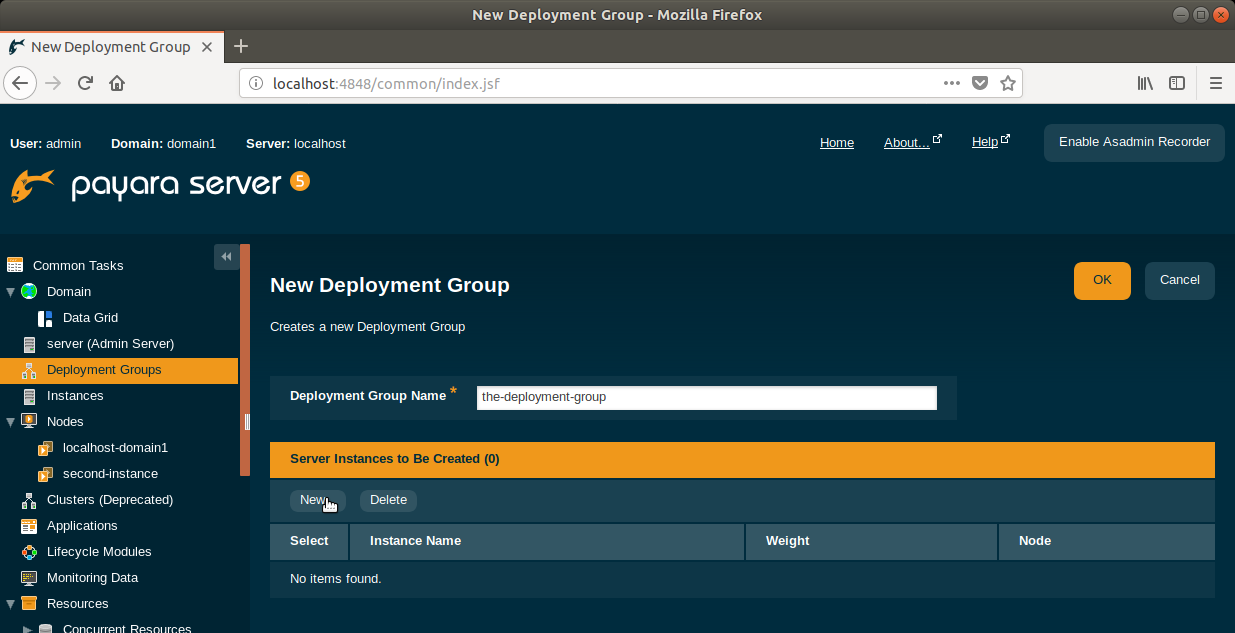Click the second-instance node icon
1235x633 pixels.
coord(45,474)
